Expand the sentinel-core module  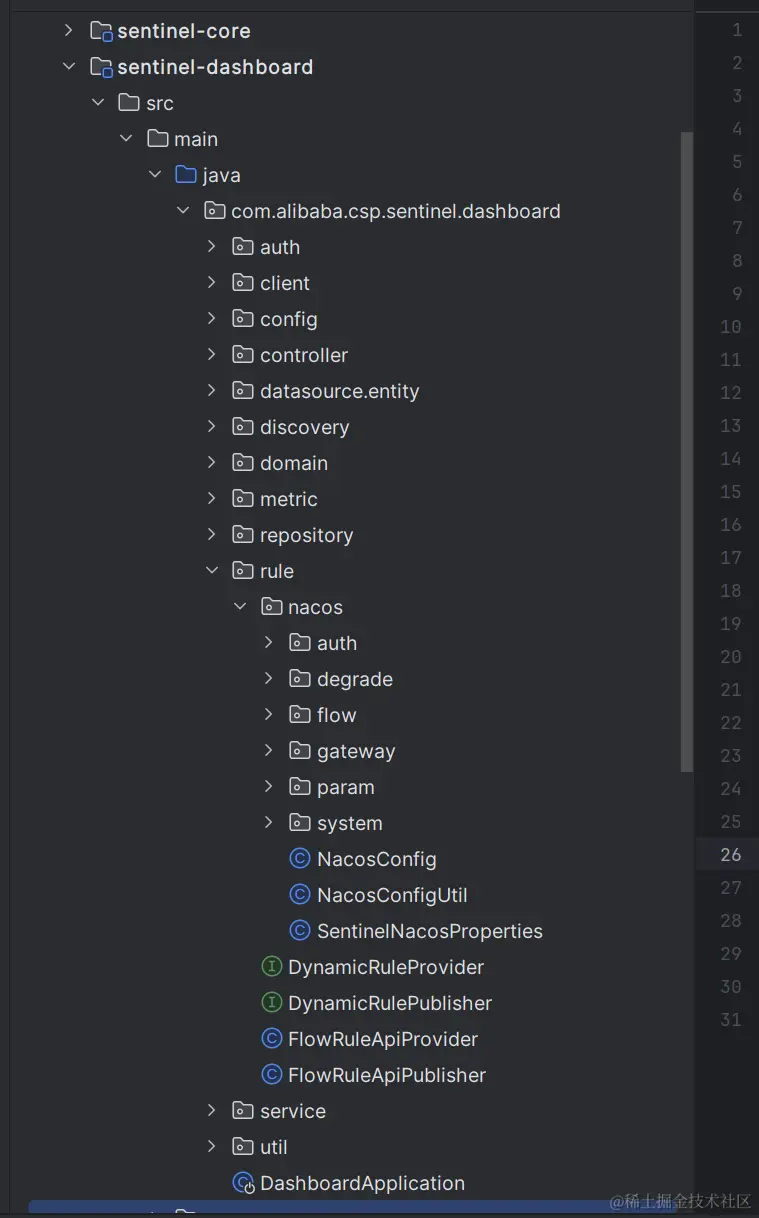pos(68,31)
